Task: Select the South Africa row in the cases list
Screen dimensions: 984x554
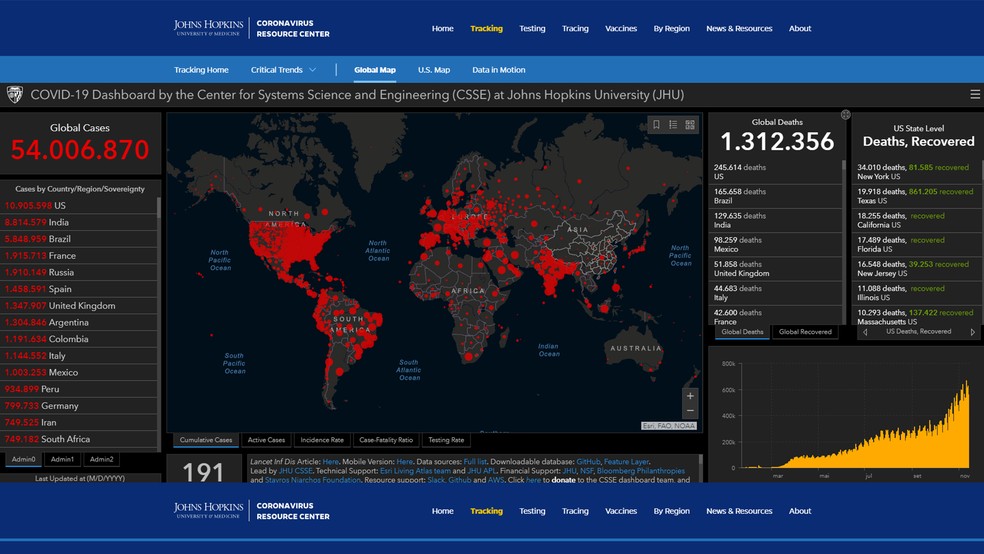Action: pos(79,439)
